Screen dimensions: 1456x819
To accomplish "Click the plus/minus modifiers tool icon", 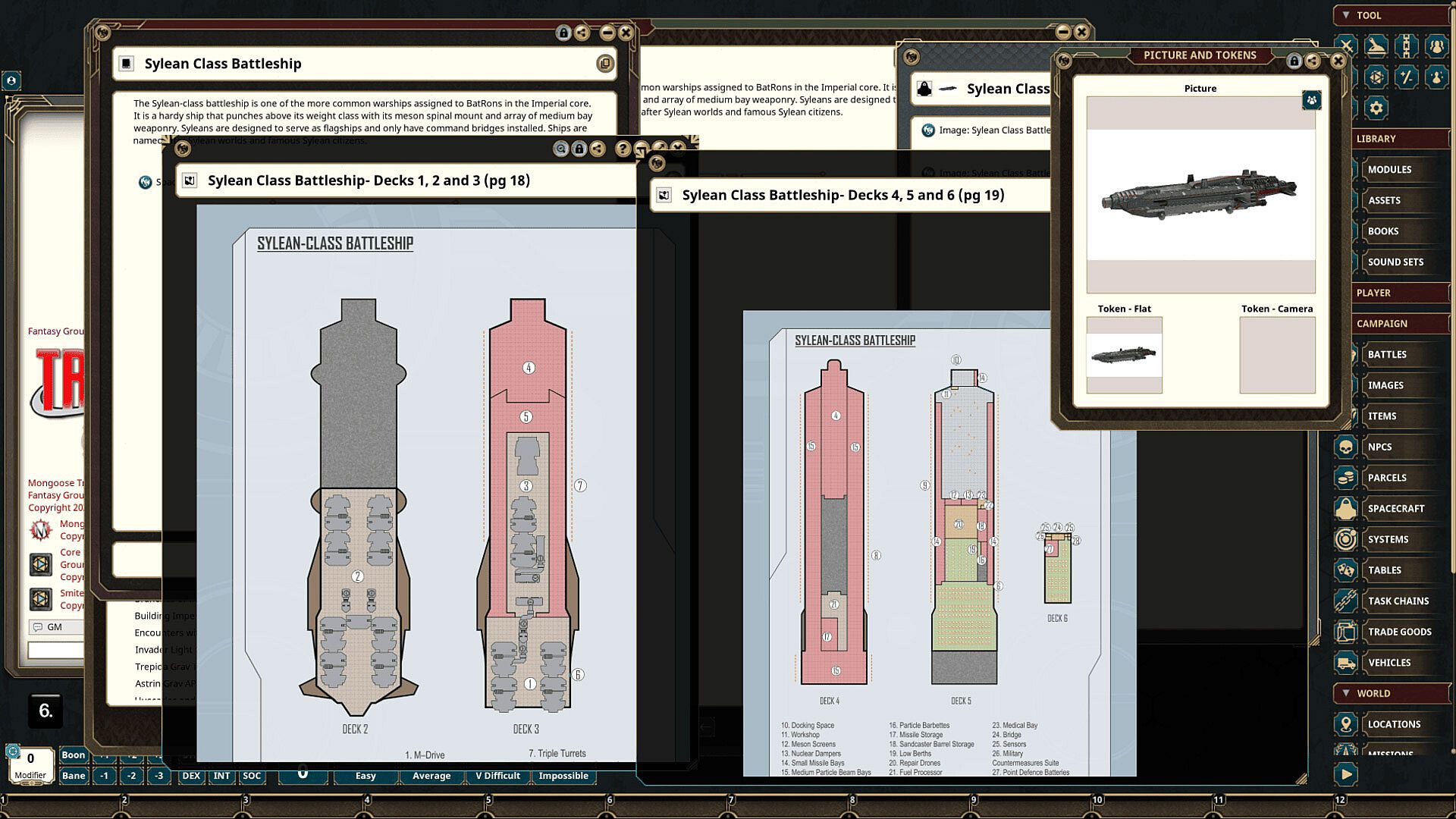I will 1407,77.
